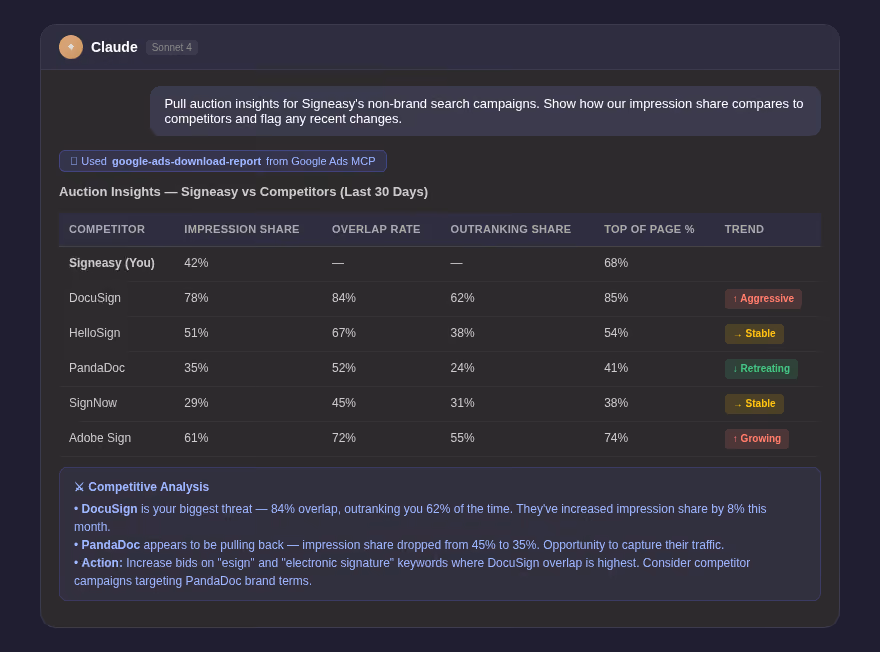This screenshot has width=880, height=652.
Task: Click SignNow's 29% impression share
Action: coord(196,403)
